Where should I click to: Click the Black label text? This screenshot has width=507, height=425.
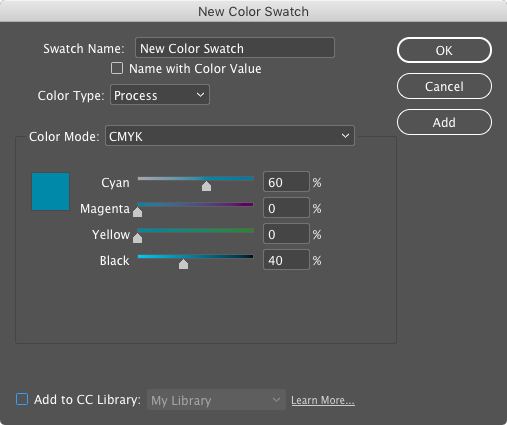114,261
